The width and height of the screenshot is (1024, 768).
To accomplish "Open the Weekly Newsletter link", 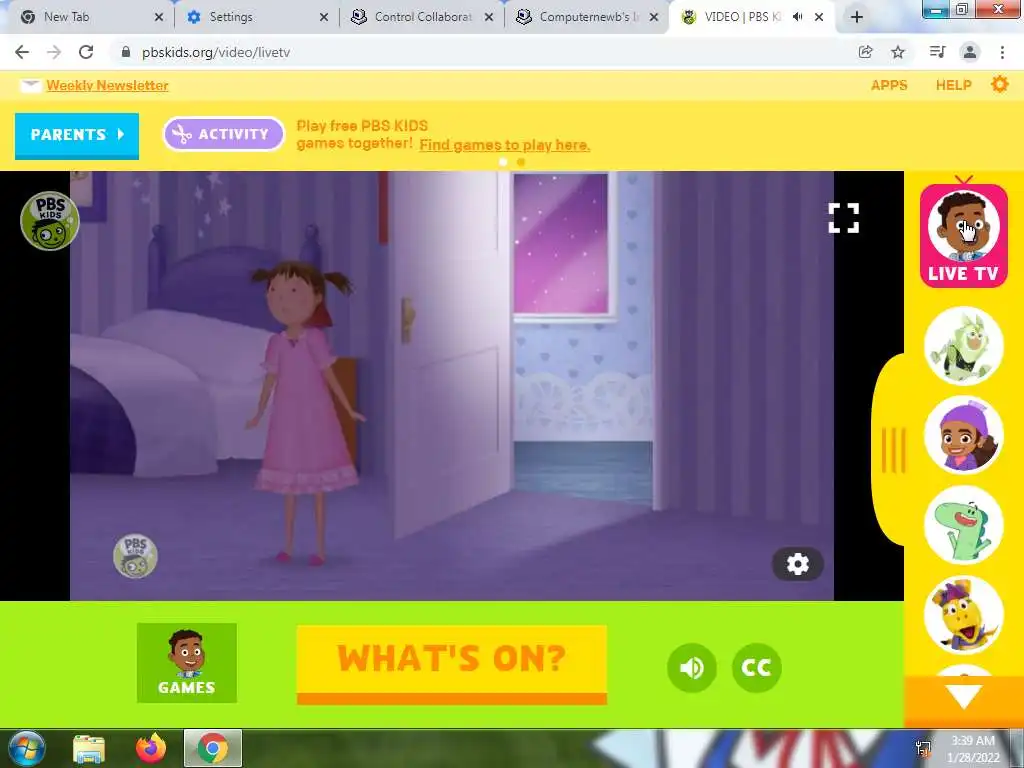I will [107, 86].
